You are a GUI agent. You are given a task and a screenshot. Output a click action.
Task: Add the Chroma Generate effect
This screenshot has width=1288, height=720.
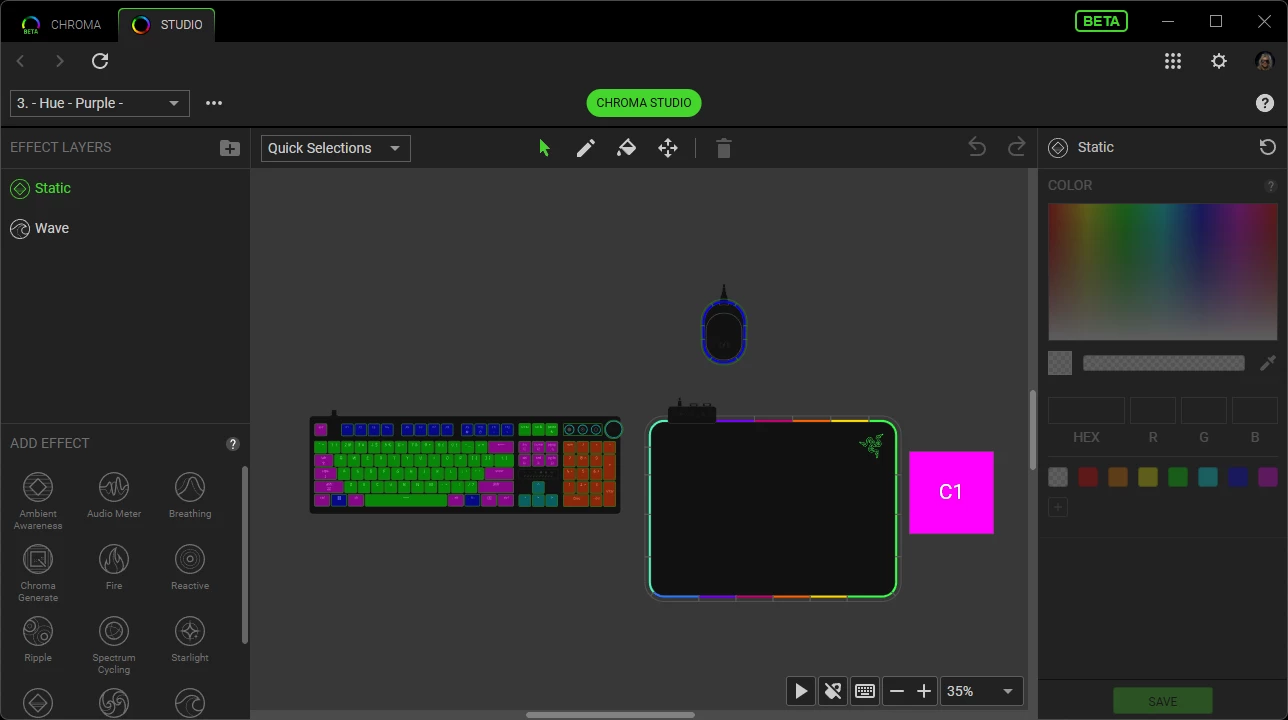pyautogui.click(x=38, y=572)
